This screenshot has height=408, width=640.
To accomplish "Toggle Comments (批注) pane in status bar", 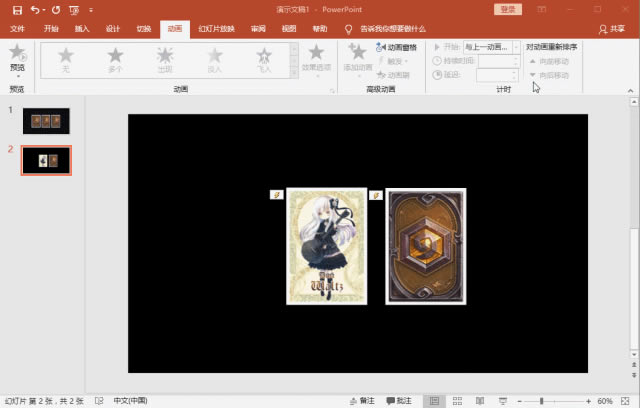I will point(399,400).
